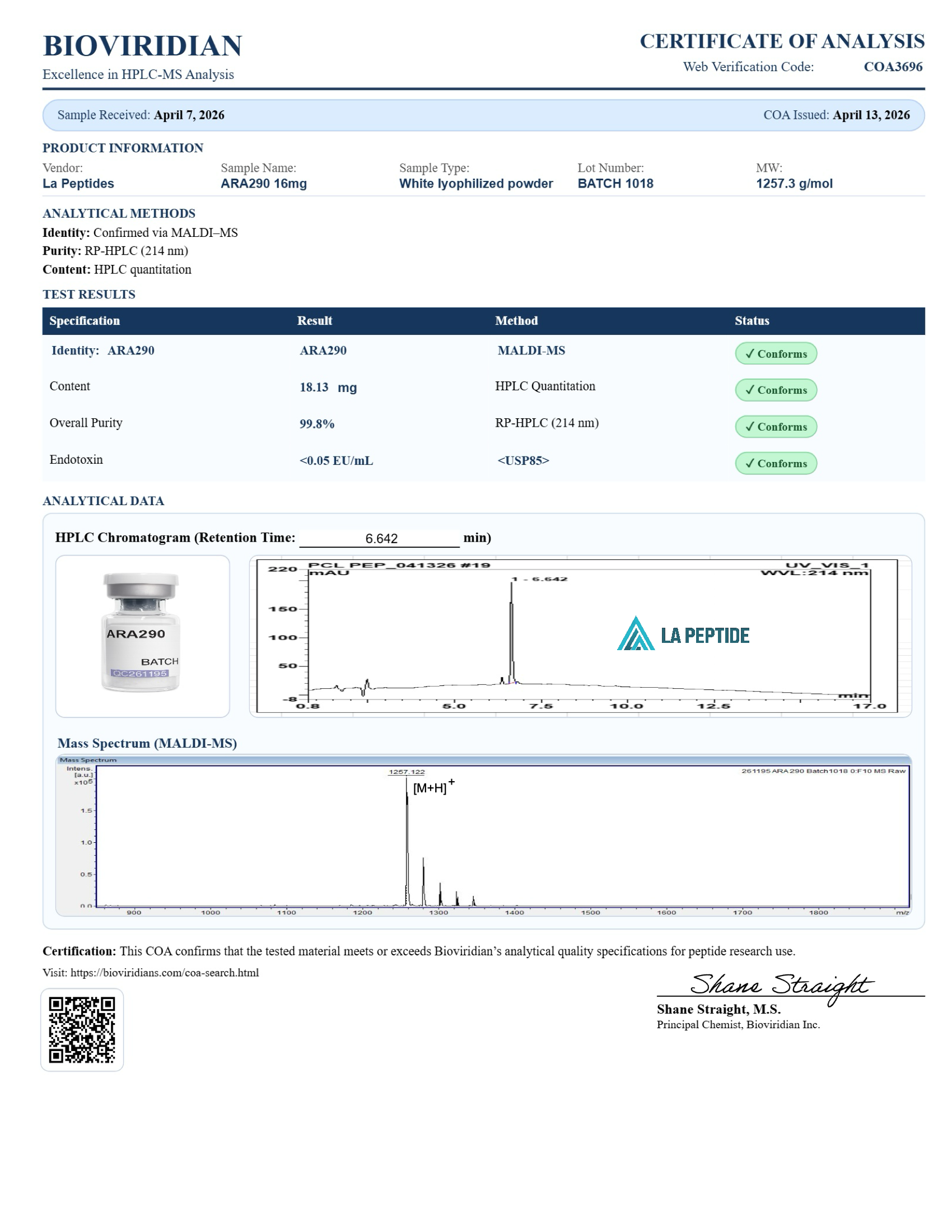The height and width of the screenshot is (1232, 952).
Task: Click the BATCH 1018 lot number
Action: (x=615, y=183)
